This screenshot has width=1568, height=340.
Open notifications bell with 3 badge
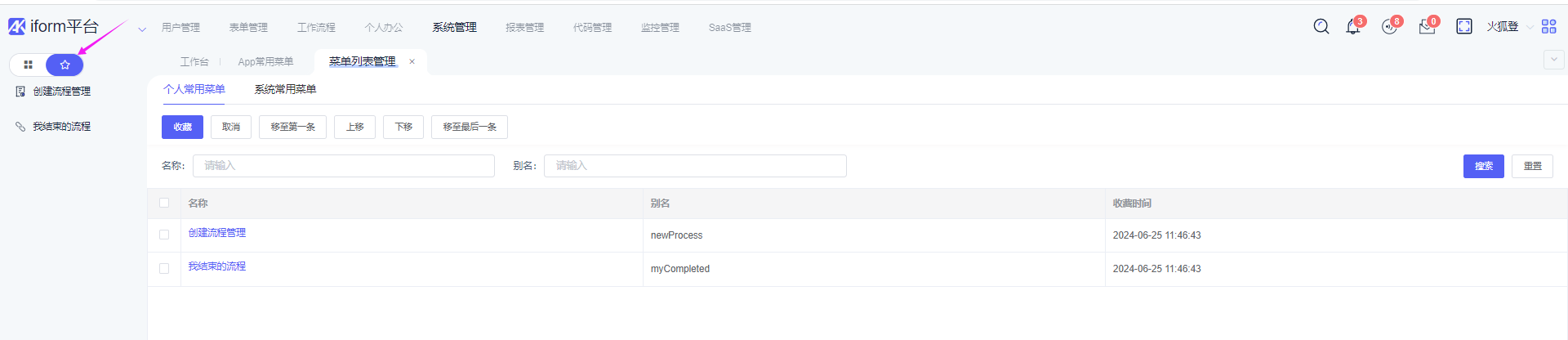pos(1353,27)
